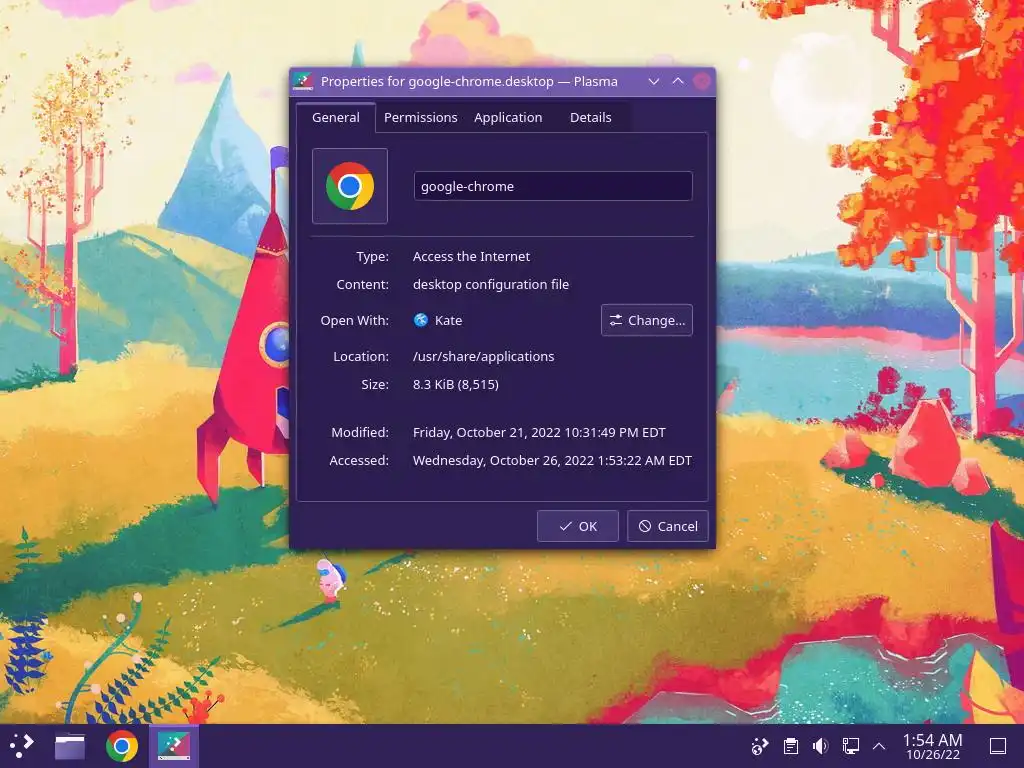Dismiss dialog with Cancel button
The width and height of the screenshot is (1024, 768).
pos(667,526)
